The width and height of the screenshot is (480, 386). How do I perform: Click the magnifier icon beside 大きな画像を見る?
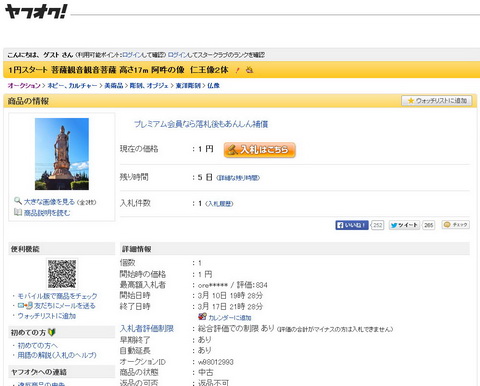coord(17,201)
